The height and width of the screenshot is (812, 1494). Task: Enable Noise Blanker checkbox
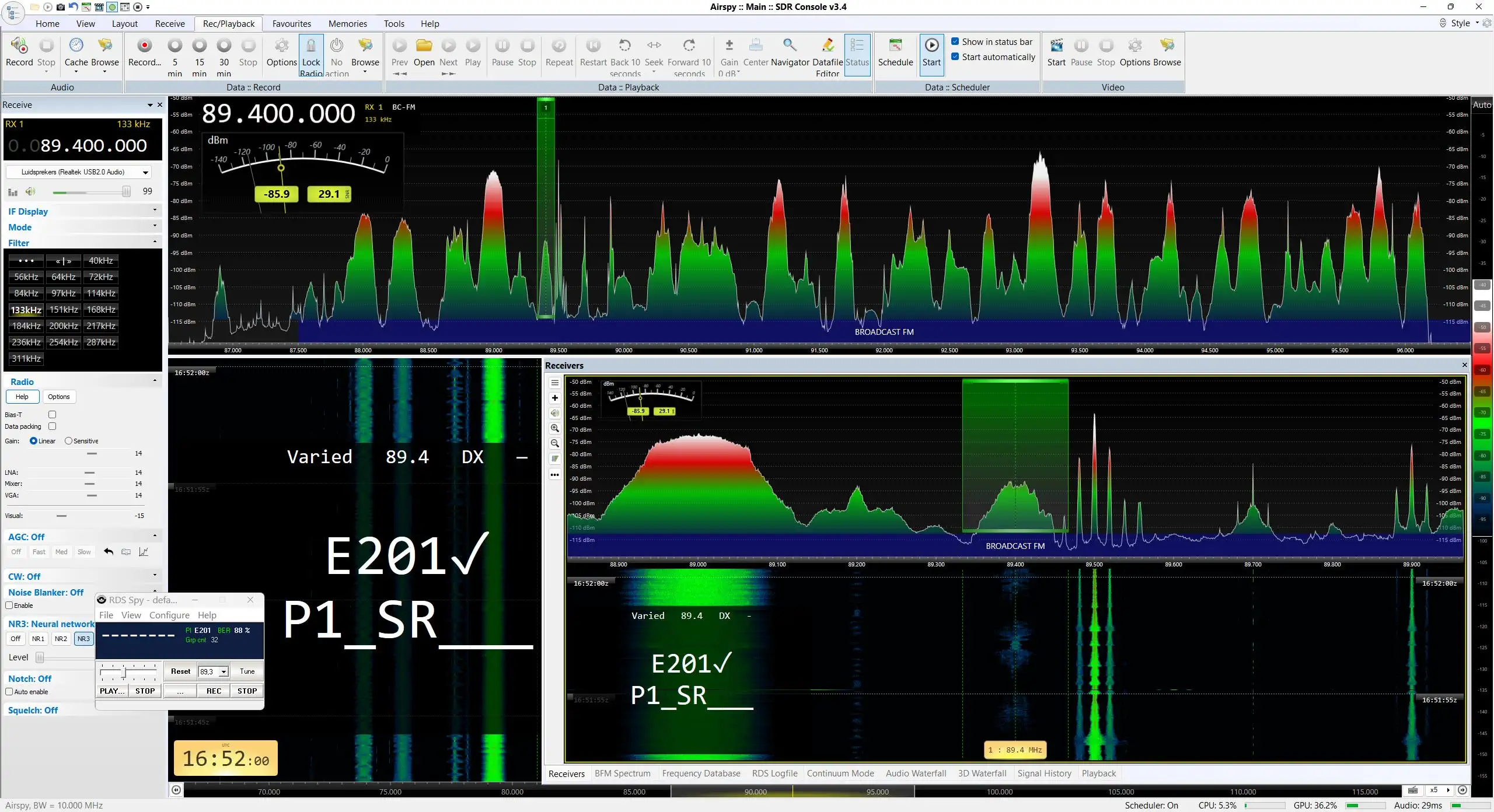click(9, 605)
